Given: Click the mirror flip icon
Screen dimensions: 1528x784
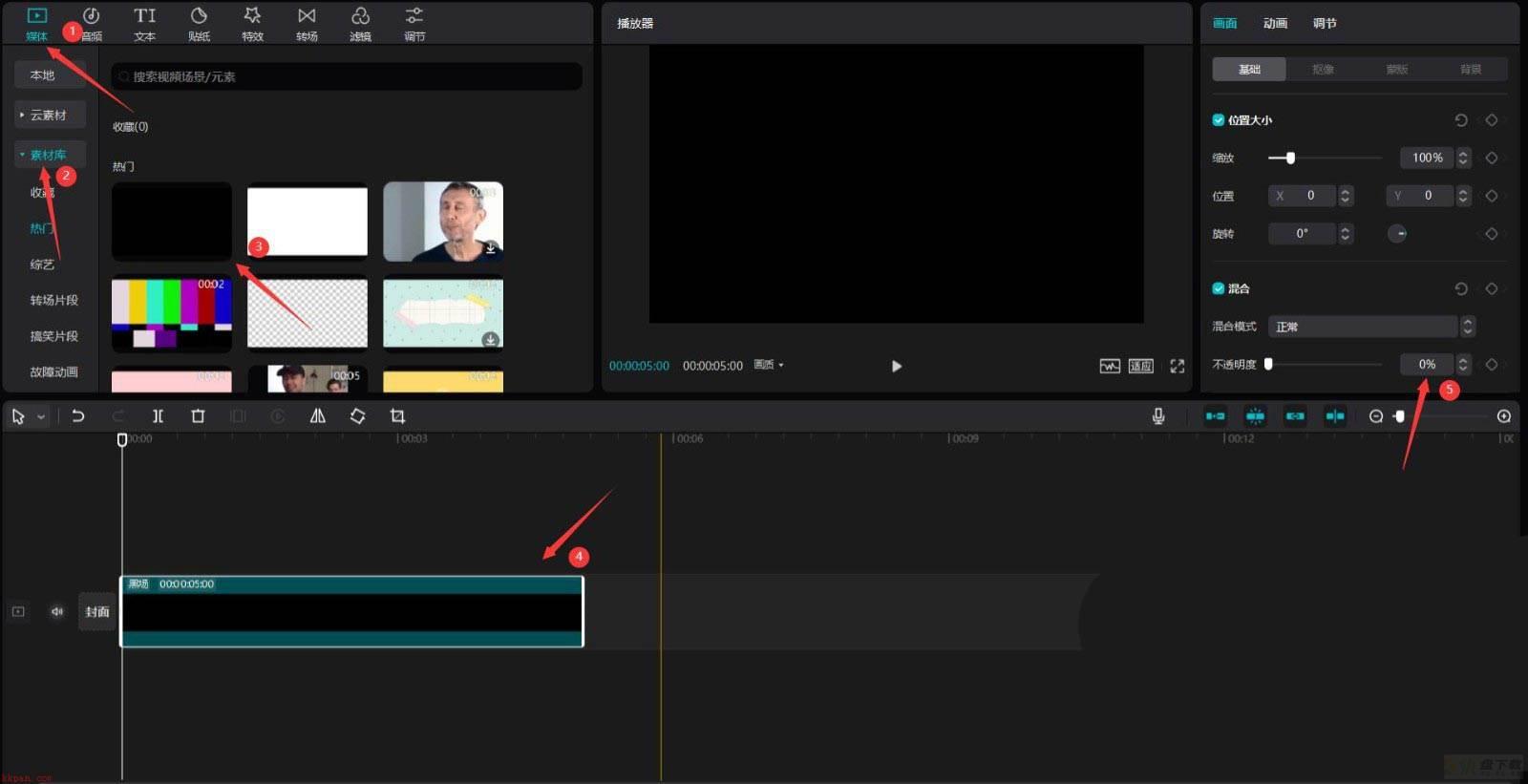Looking at the screenshot, I should [317, 416].
